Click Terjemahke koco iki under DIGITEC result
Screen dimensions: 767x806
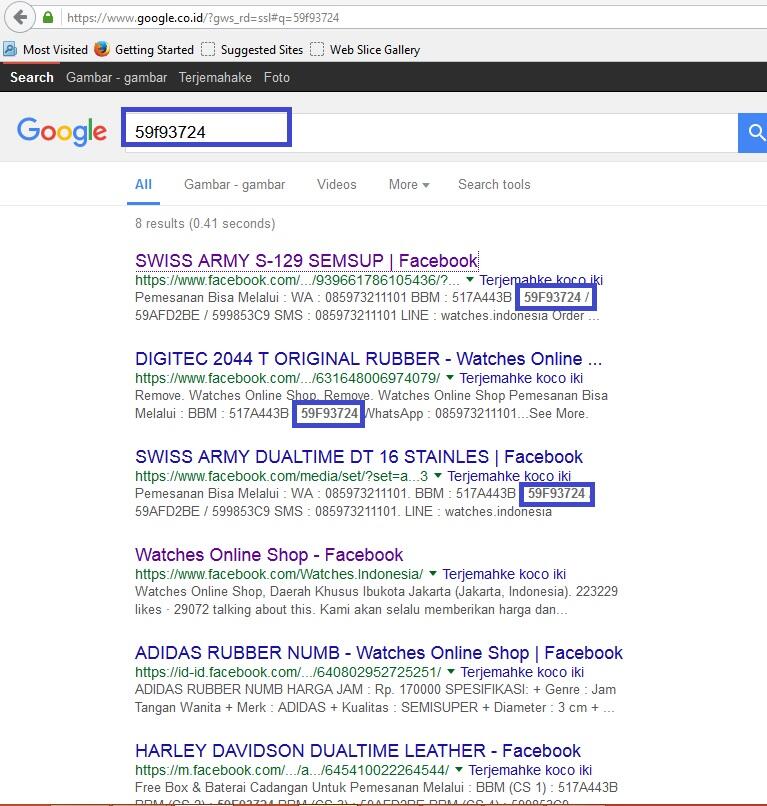pos(521,378)
